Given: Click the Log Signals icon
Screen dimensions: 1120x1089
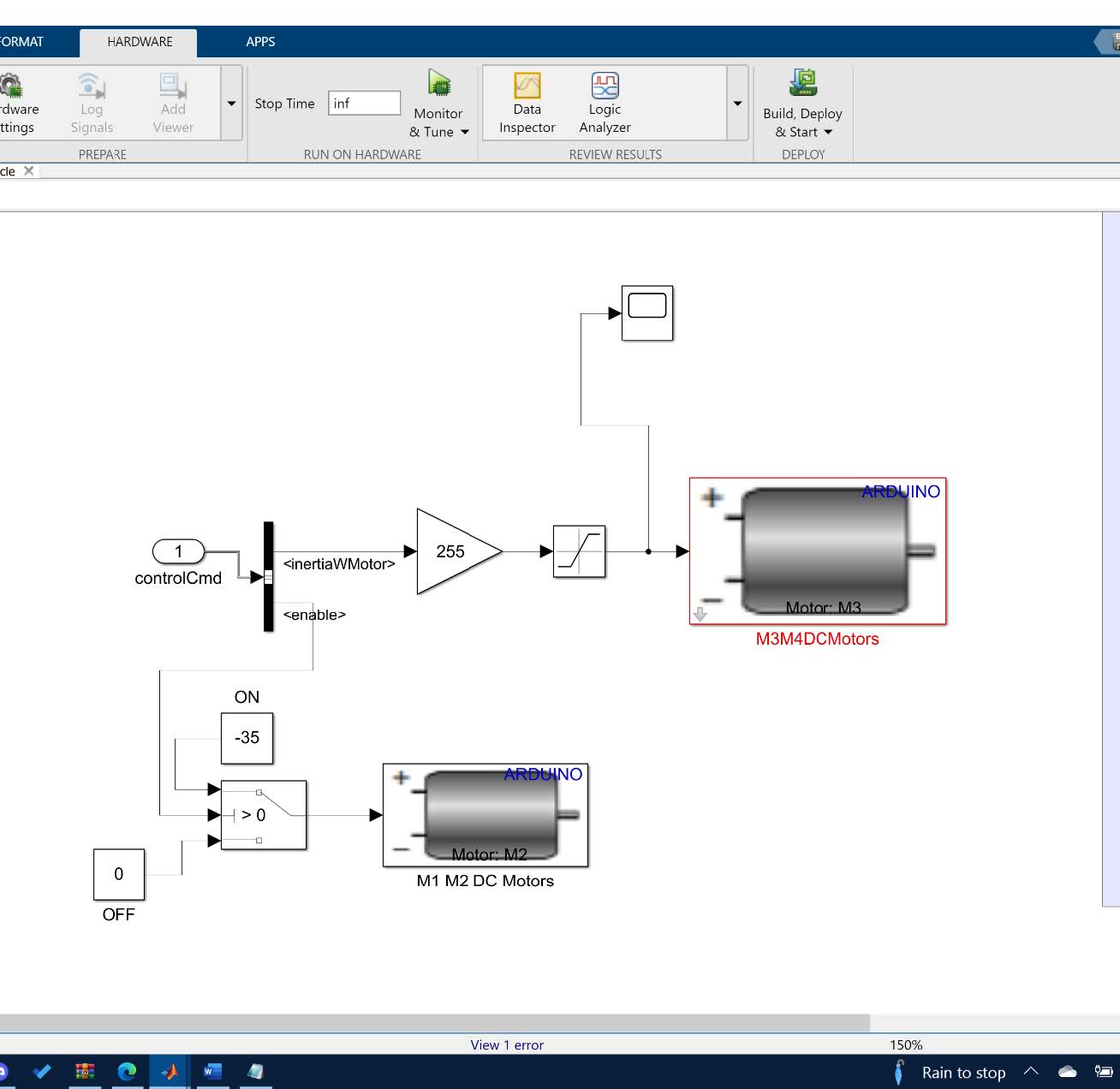Looking at the screenshot, I should click(91, 85).
